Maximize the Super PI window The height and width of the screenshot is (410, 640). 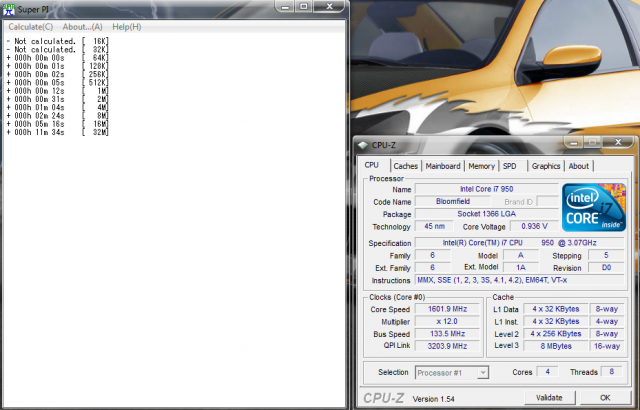[x=304, y=7]
